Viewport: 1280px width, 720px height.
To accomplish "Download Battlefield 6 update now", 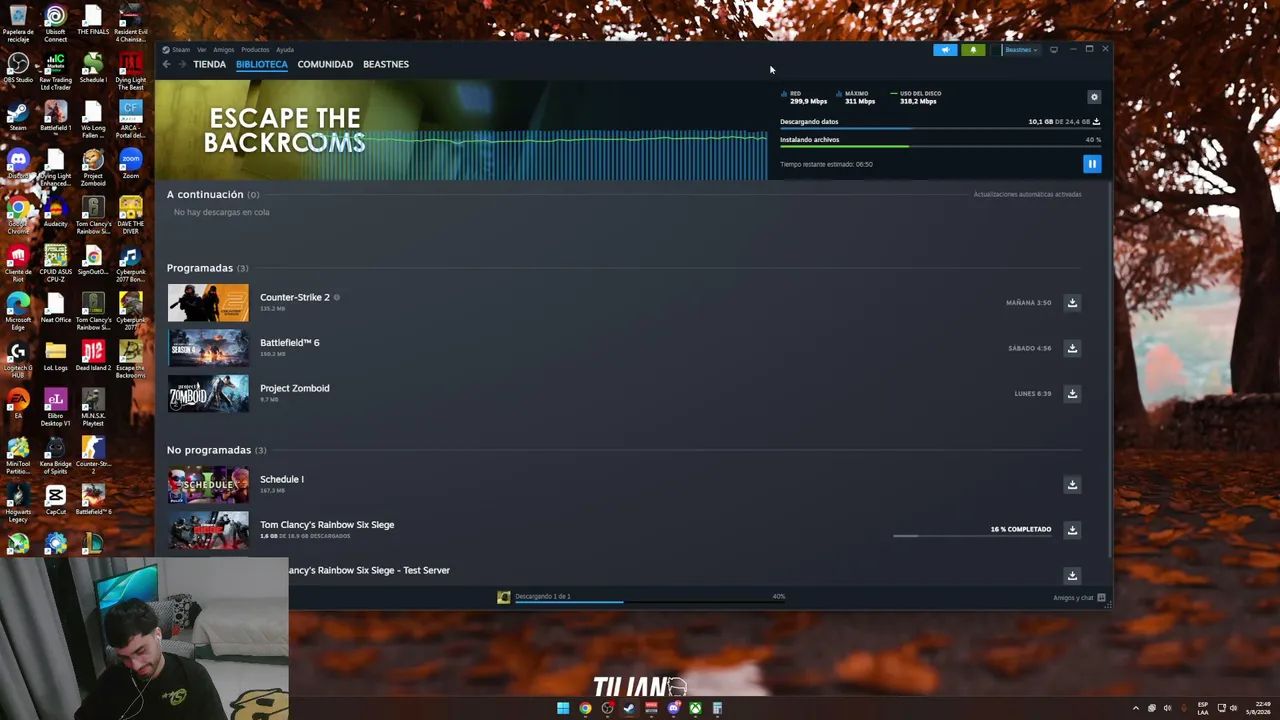I will tap(1072, 348).
